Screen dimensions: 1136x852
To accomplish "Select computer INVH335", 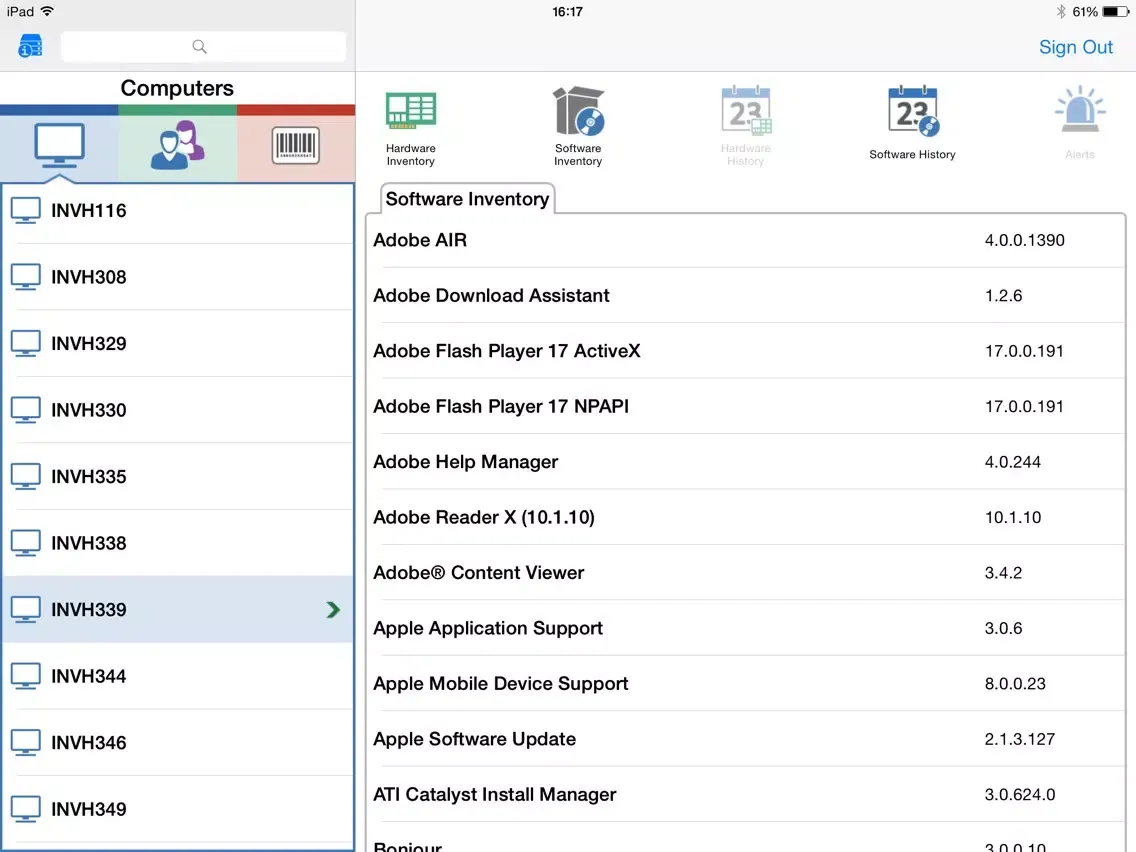I will [x=178, y=477].
